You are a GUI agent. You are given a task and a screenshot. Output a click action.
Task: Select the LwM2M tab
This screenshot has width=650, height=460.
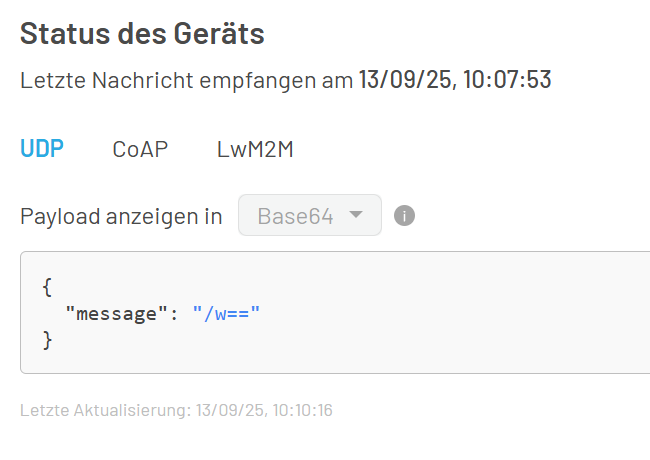point(255,149)
